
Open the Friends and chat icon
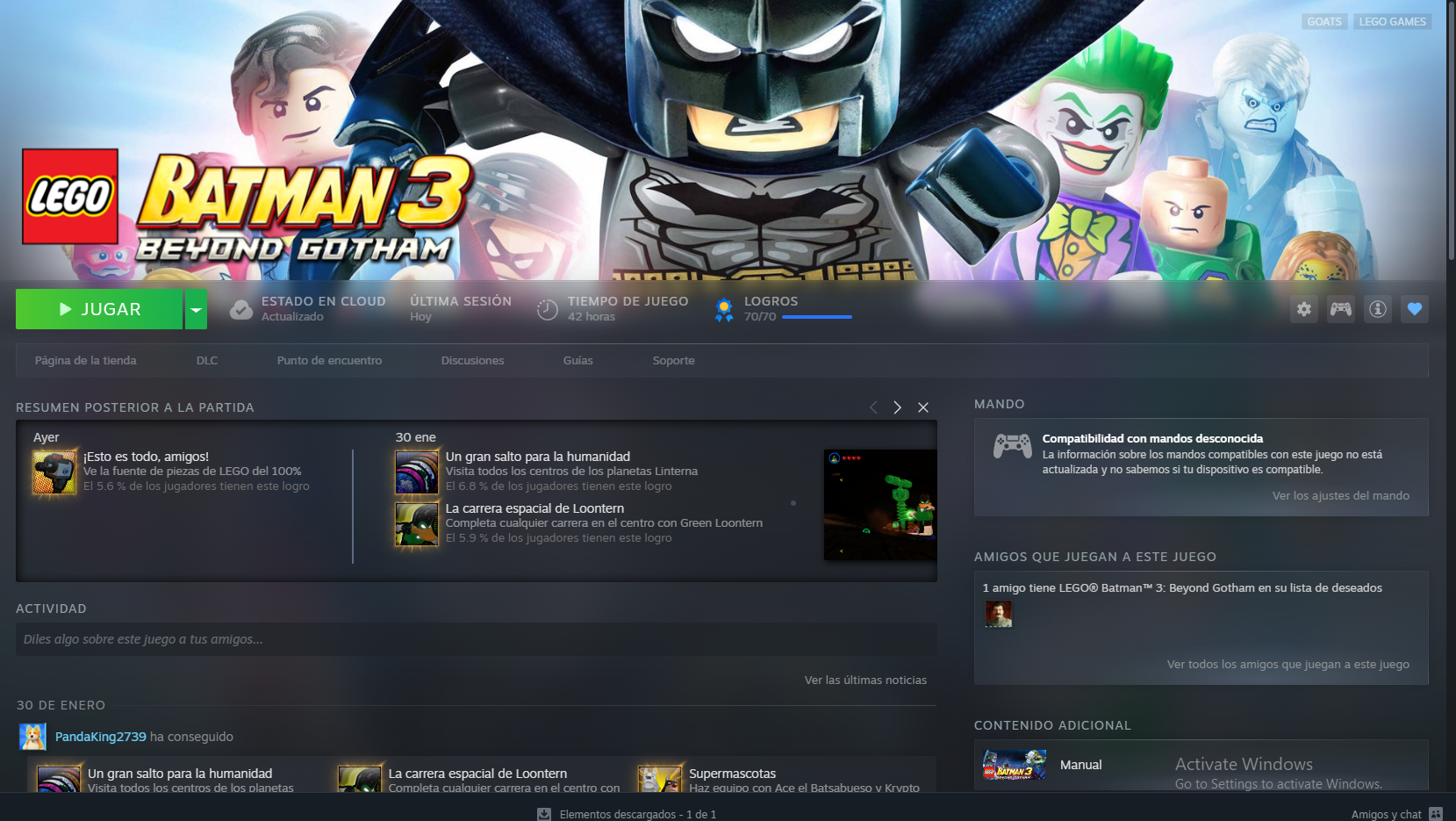(1436, 814)
